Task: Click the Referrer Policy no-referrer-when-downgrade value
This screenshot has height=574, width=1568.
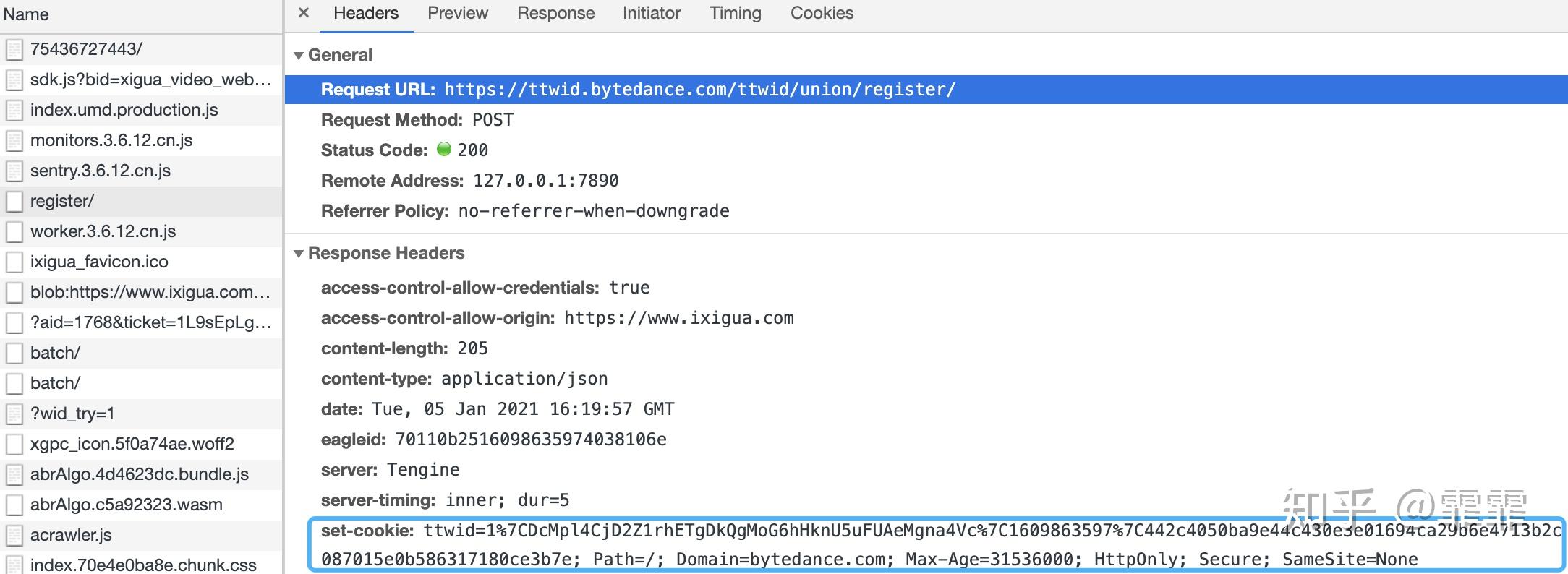Action: [594, 211]
